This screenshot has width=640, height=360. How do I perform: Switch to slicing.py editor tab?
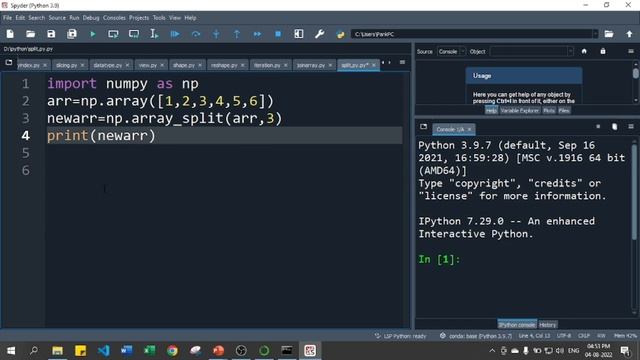point(67,65)
